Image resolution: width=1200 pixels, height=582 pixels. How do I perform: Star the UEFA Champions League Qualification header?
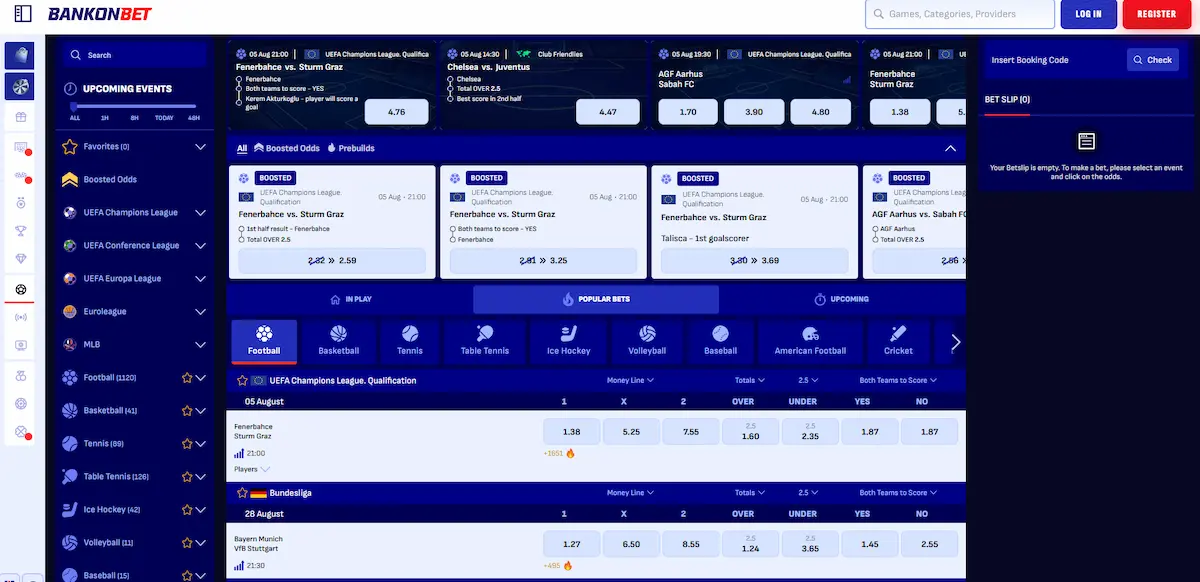tap(242, 381)
